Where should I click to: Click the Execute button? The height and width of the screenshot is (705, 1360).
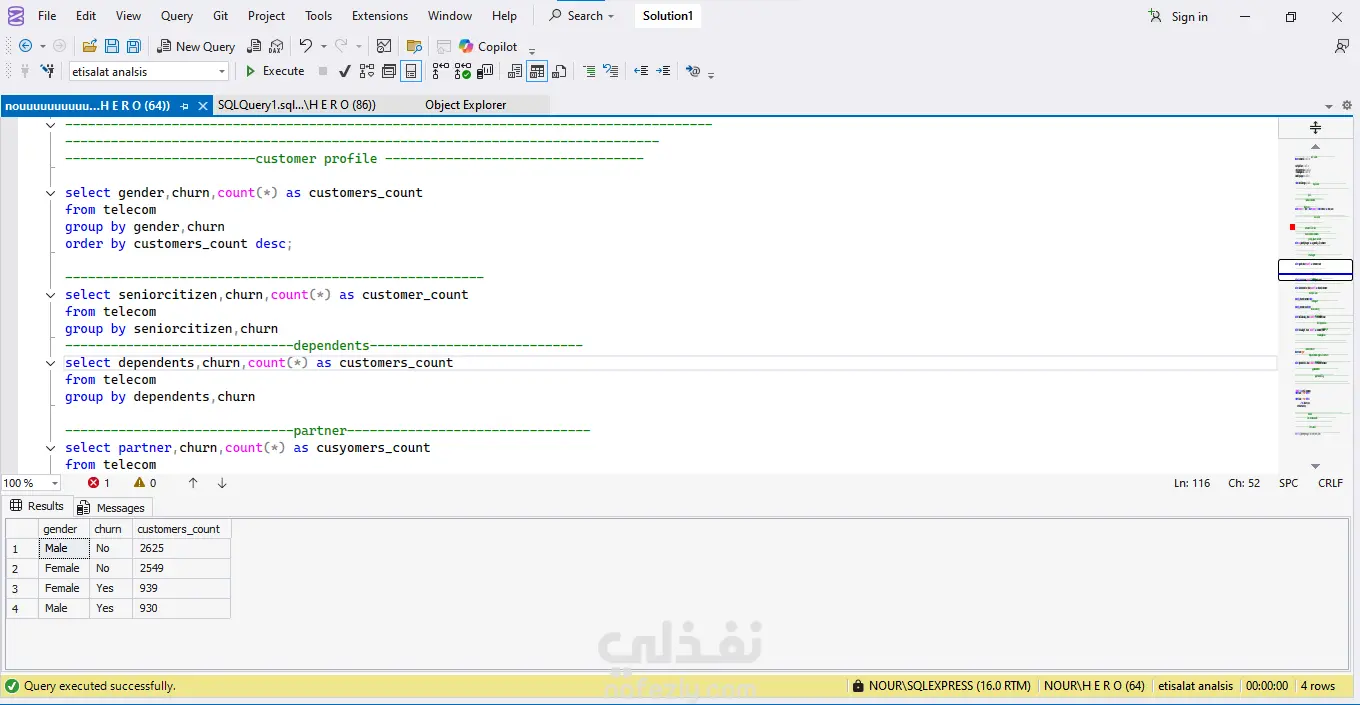click(274, 71)
